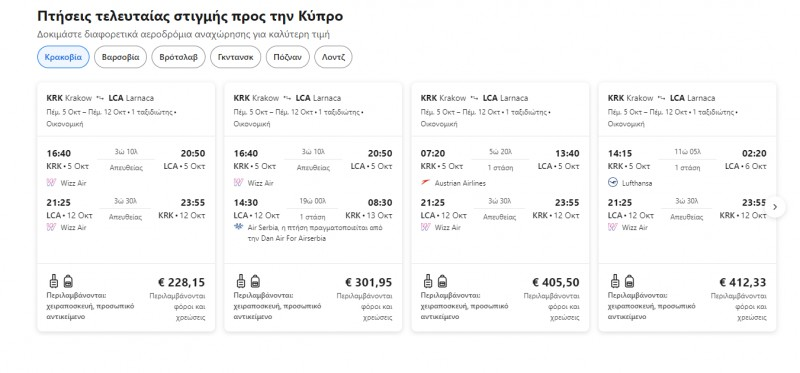Open the € 412,33 Lufthansa offer
Image resolution: width=800 pixels, height=373 pixels.
point(687,207)
